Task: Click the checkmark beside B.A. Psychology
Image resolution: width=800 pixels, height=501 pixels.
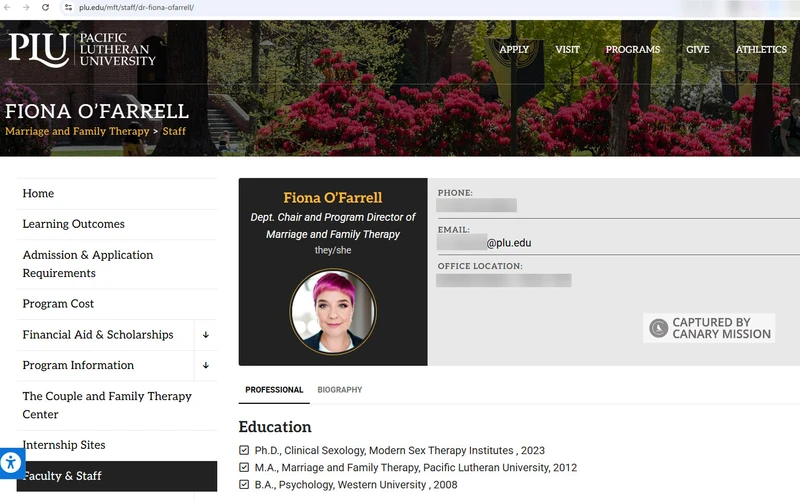Action: tap(244, 485)
